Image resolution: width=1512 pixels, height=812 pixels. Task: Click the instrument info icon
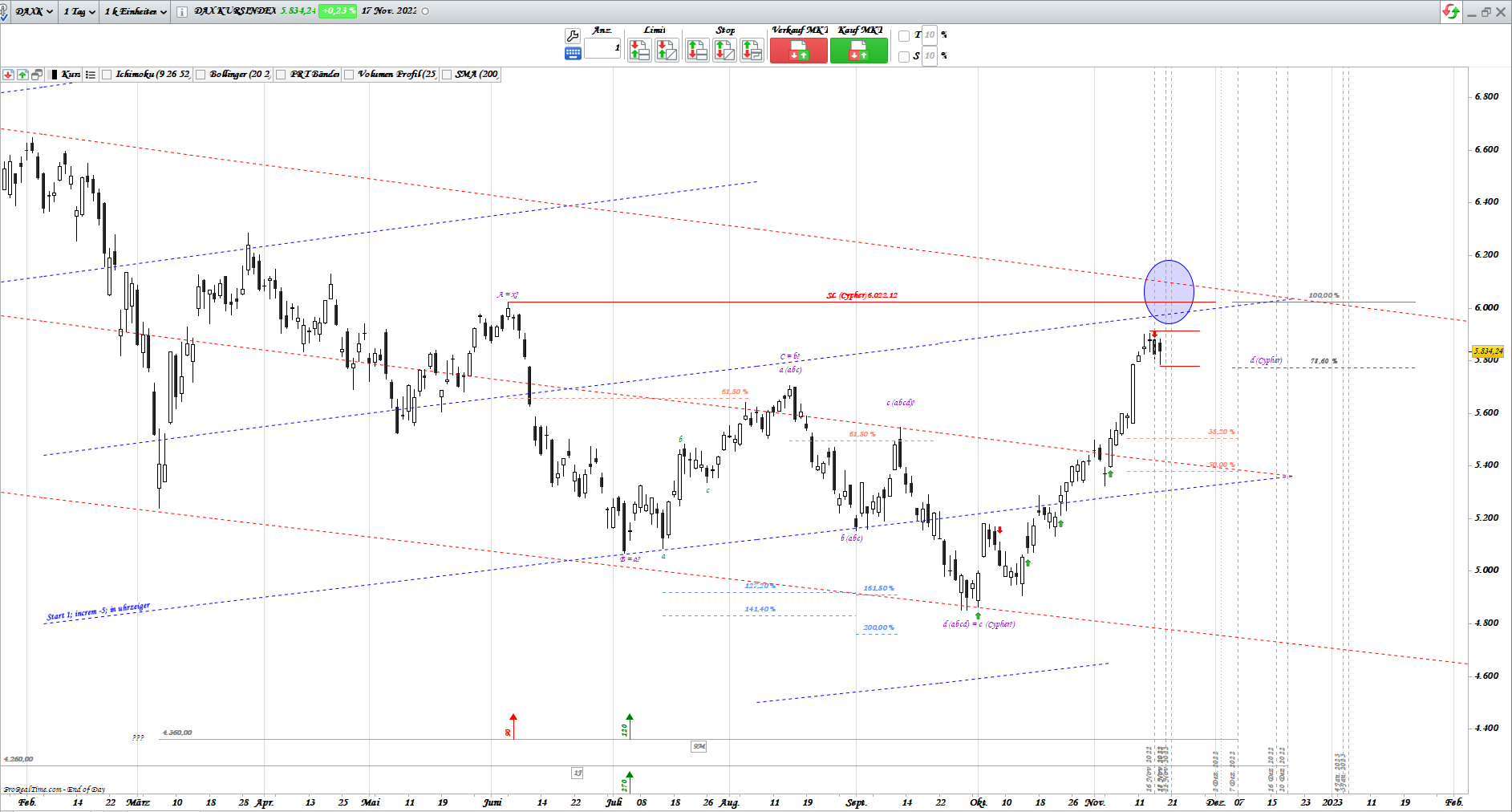(182, 11)
